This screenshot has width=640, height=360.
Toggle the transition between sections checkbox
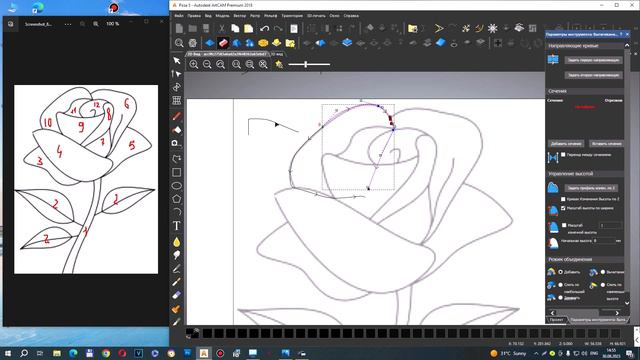click(563, 155)
